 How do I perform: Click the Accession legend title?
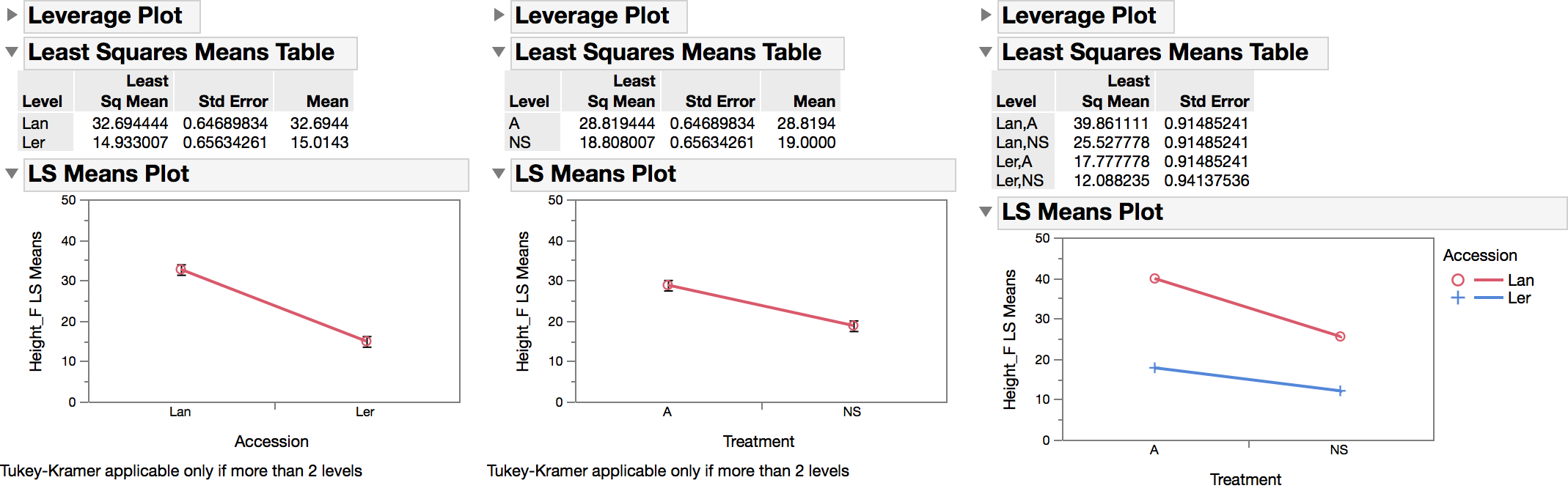[1480, 255]
